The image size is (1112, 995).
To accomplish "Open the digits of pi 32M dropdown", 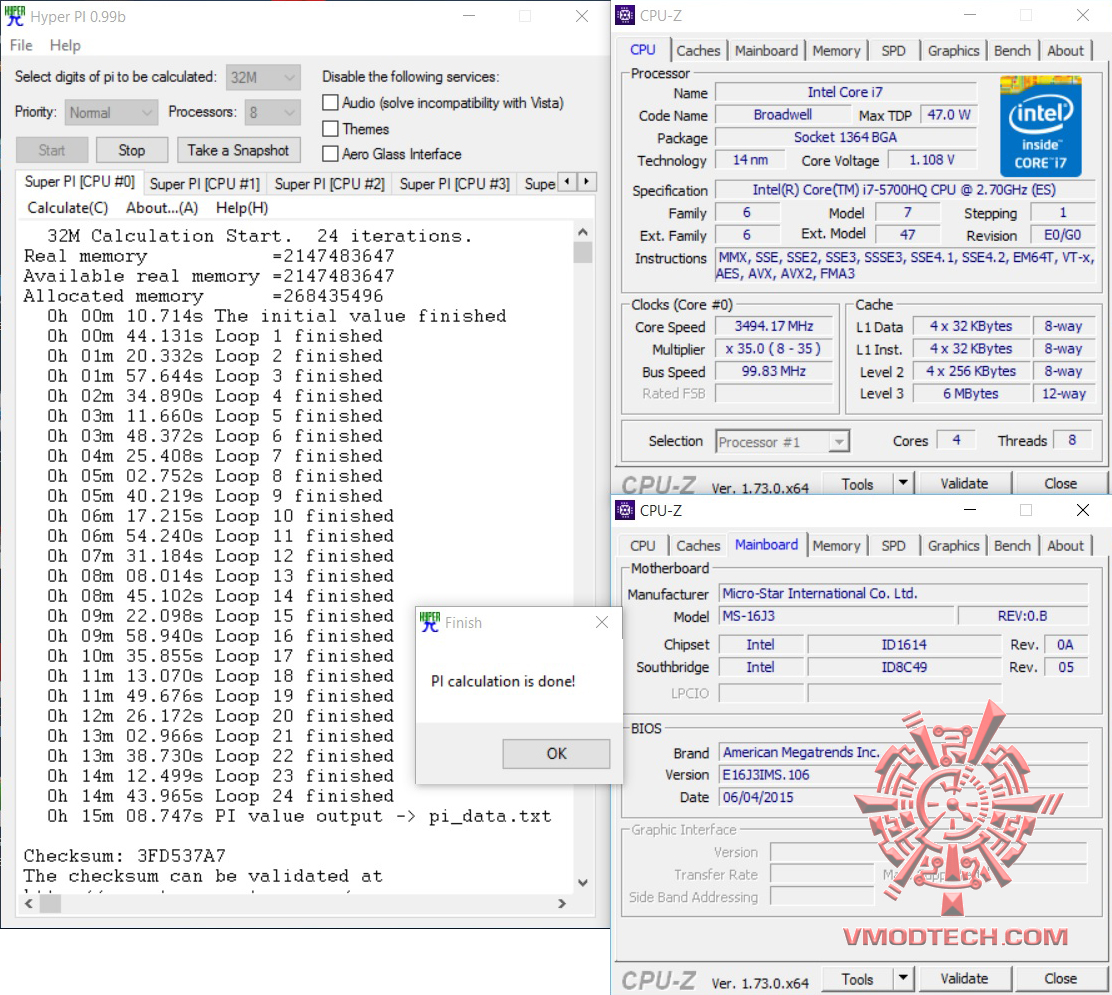I will coord(263,77).
